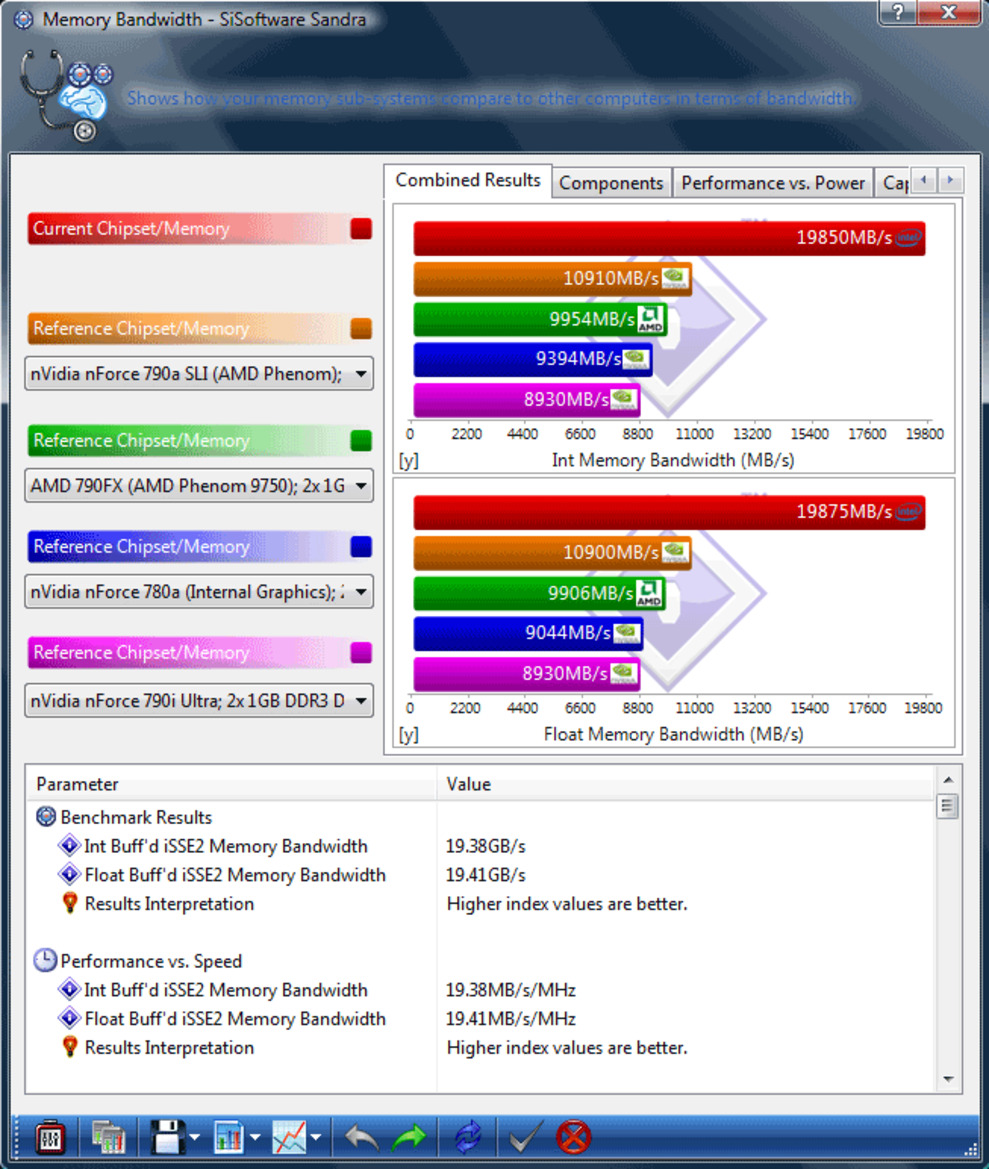
Task: Open the line graph icon dropdown arrow
Action: [x=315, y=1138]
